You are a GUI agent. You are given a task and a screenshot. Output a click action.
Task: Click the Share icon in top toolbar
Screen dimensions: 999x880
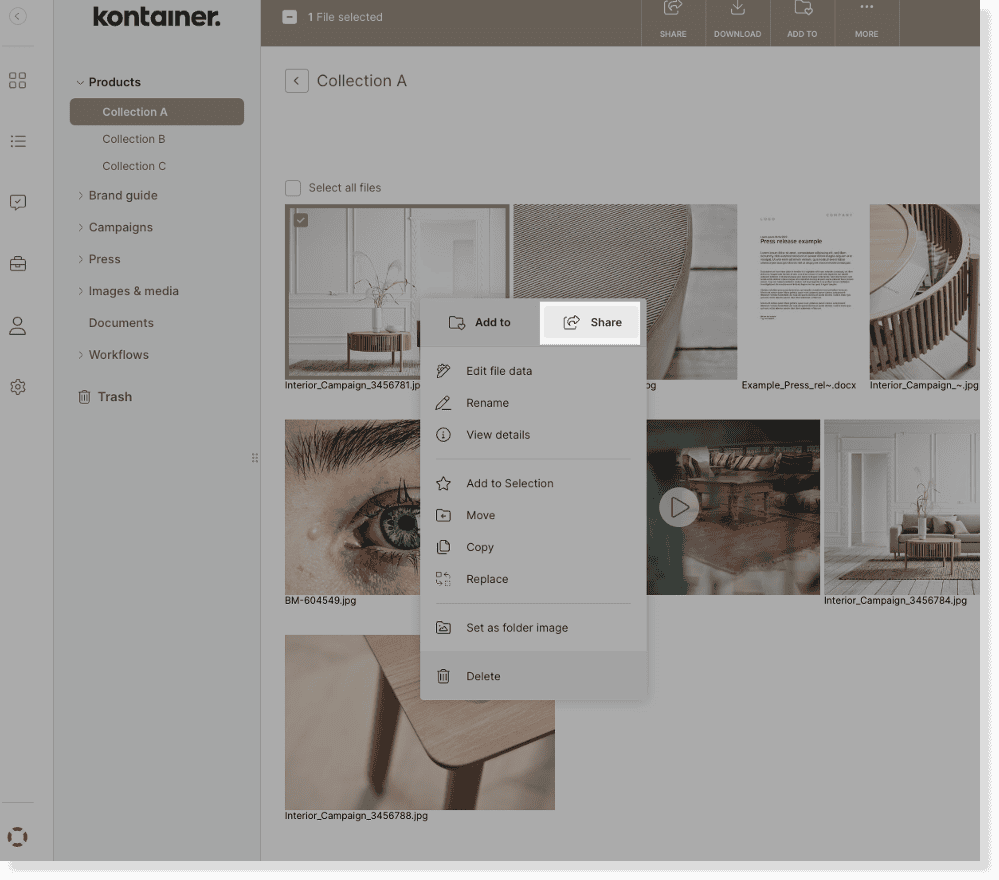coord(673,10)
